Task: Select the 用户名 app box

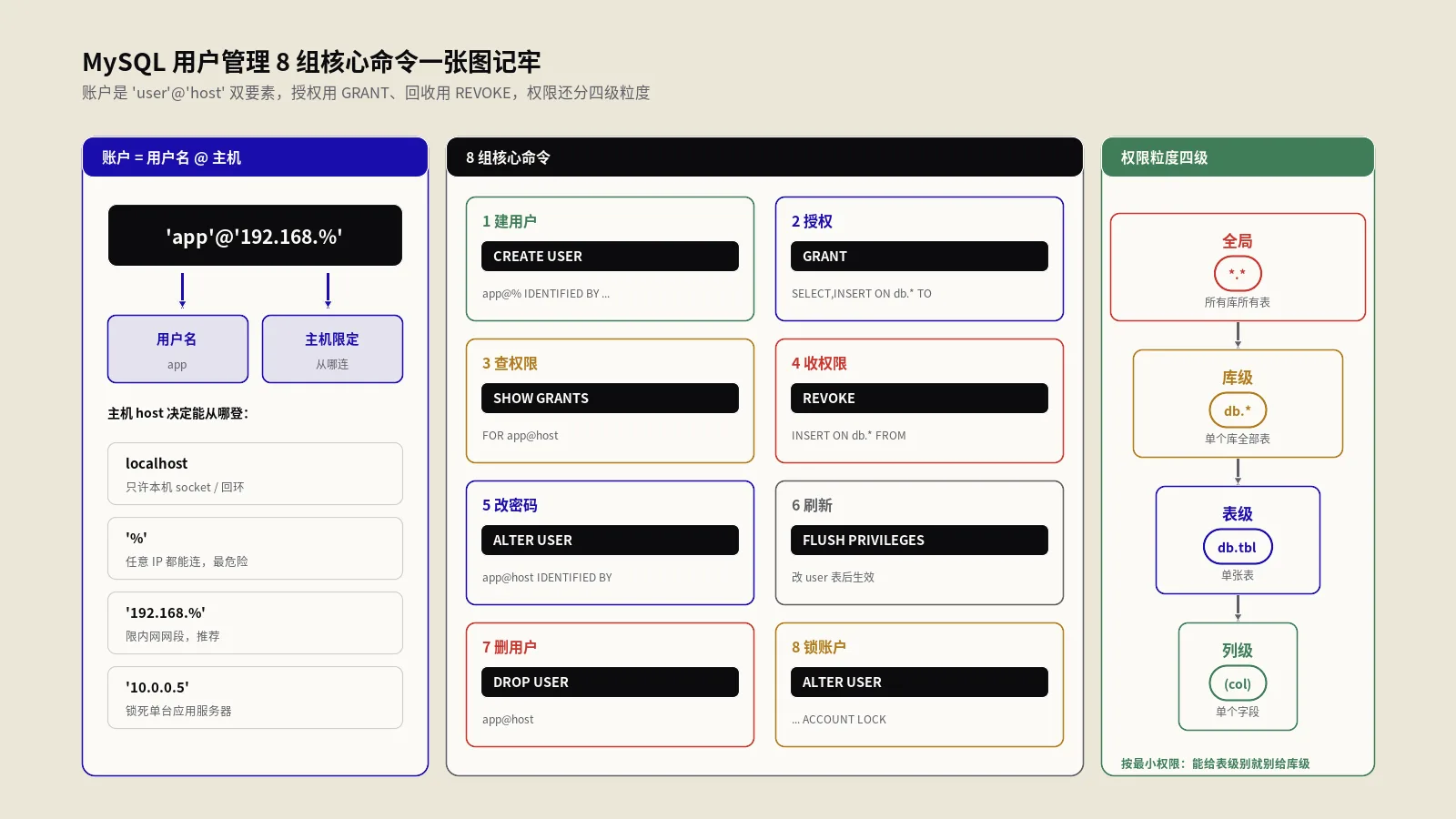Action: (x=177, y=349)
